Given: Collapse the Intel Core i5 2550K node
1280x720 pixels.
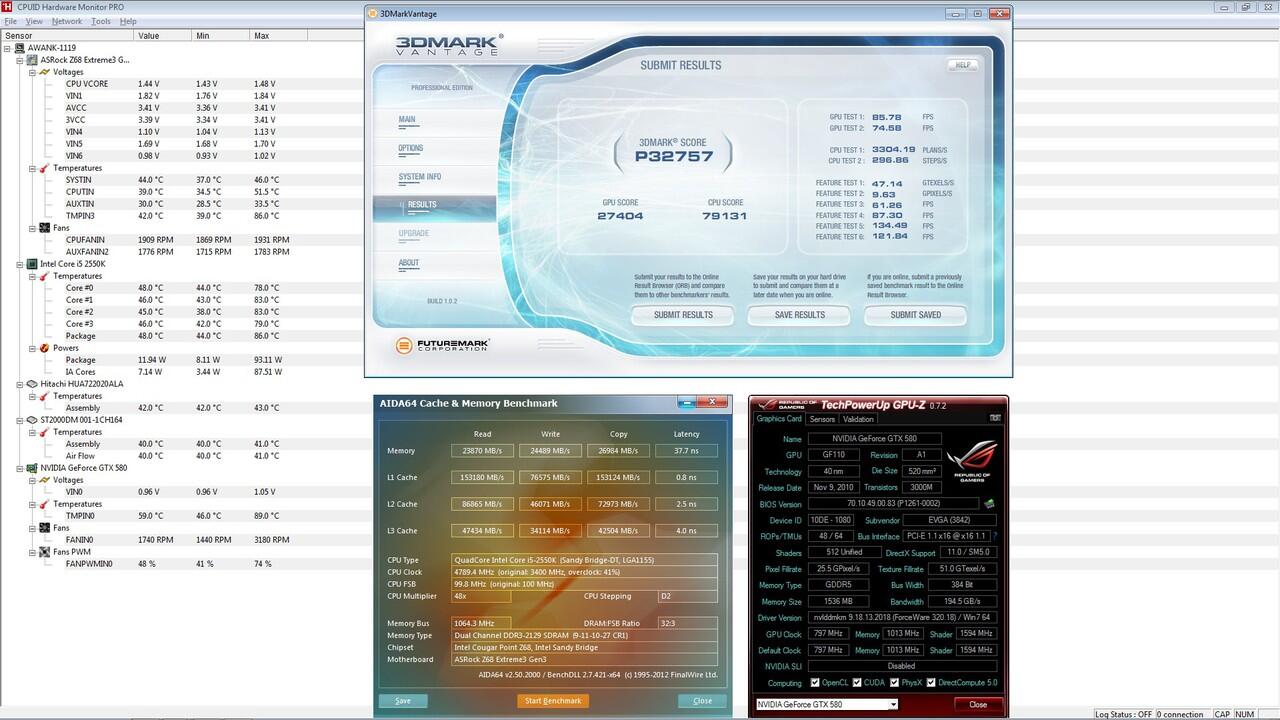Looking at the screenshot, I should [20, 264].
